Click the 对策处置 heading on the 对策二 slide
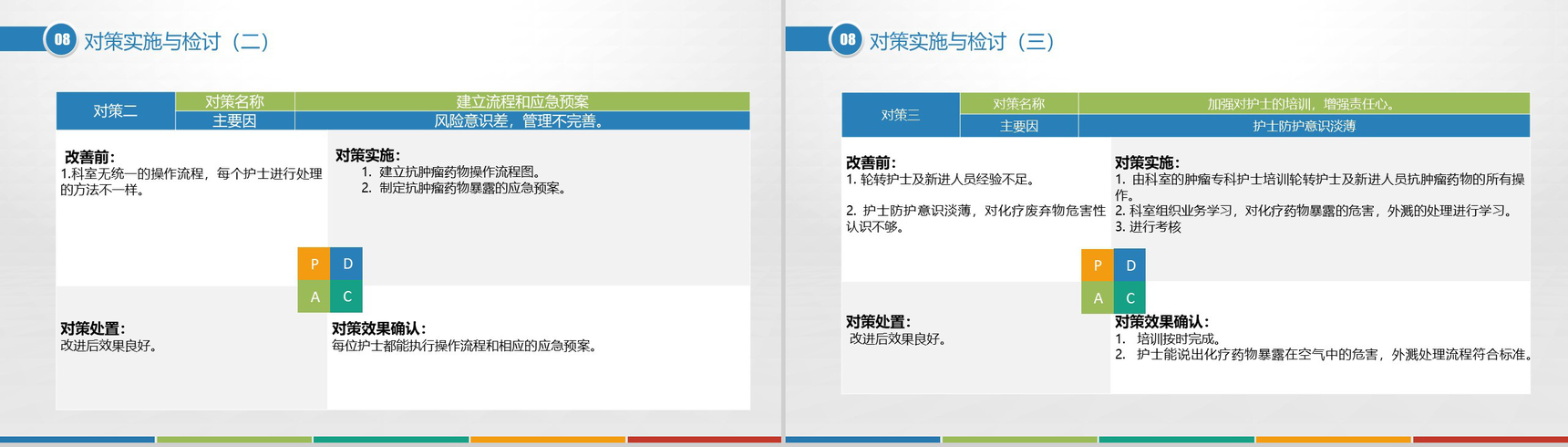 click(x=93, y=328)
